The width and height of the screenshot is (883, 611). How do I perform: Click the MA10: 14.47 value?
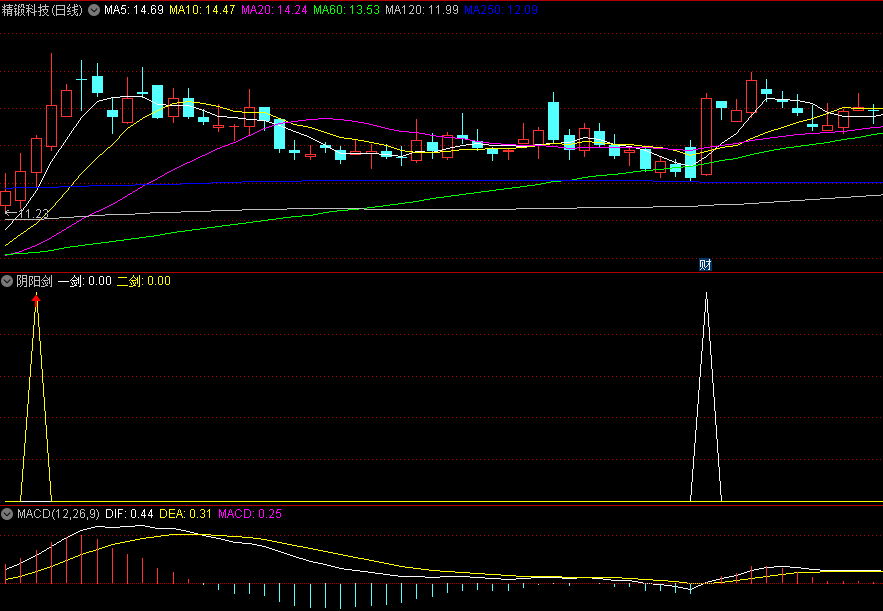(202, 10)
